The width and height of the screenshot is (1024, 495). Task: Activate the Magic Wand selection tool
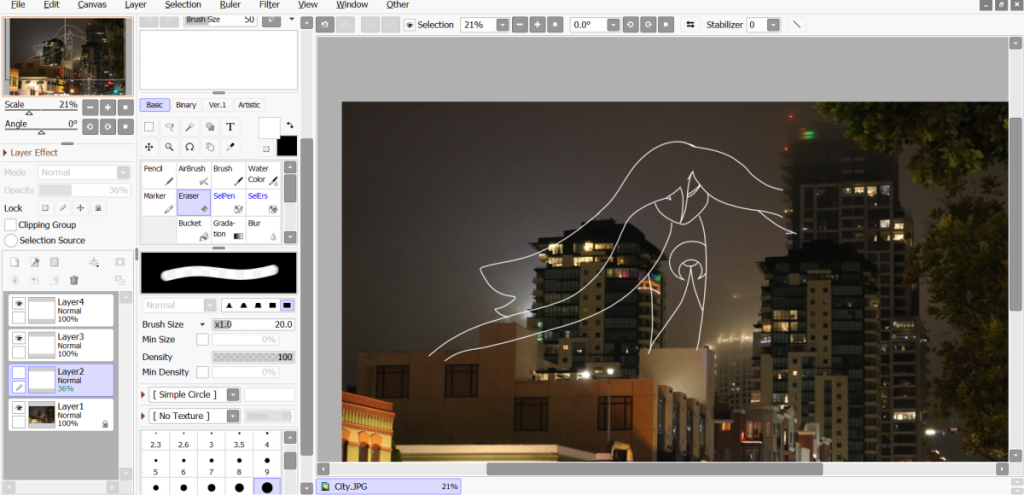(189, 127)
